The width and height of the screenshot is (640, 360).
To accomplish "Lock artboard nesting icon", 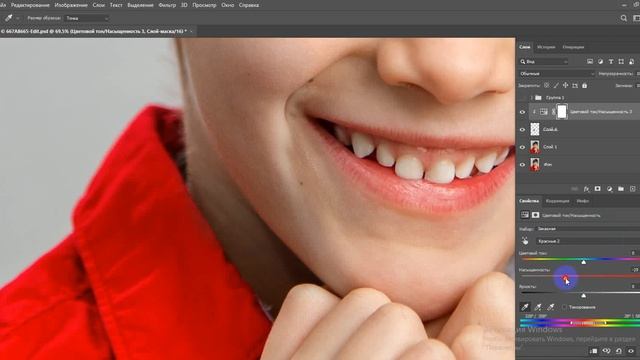I will point(575,85).
